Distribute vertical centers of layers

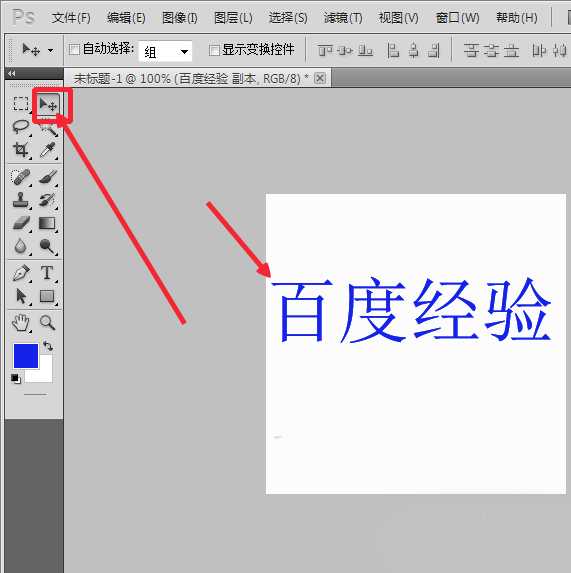click(x=491, y=50)
